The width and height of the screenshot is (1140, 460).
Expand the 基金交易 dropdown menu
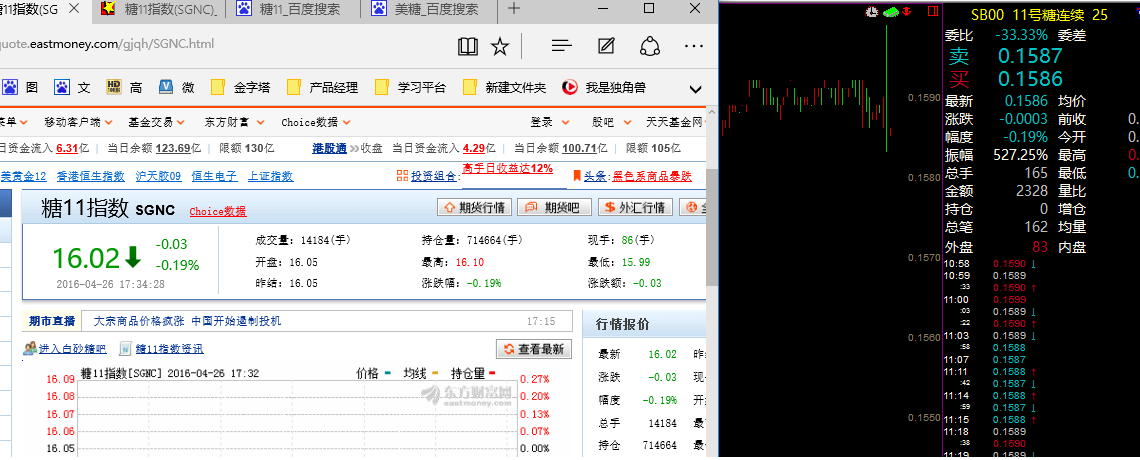(157, 122)
